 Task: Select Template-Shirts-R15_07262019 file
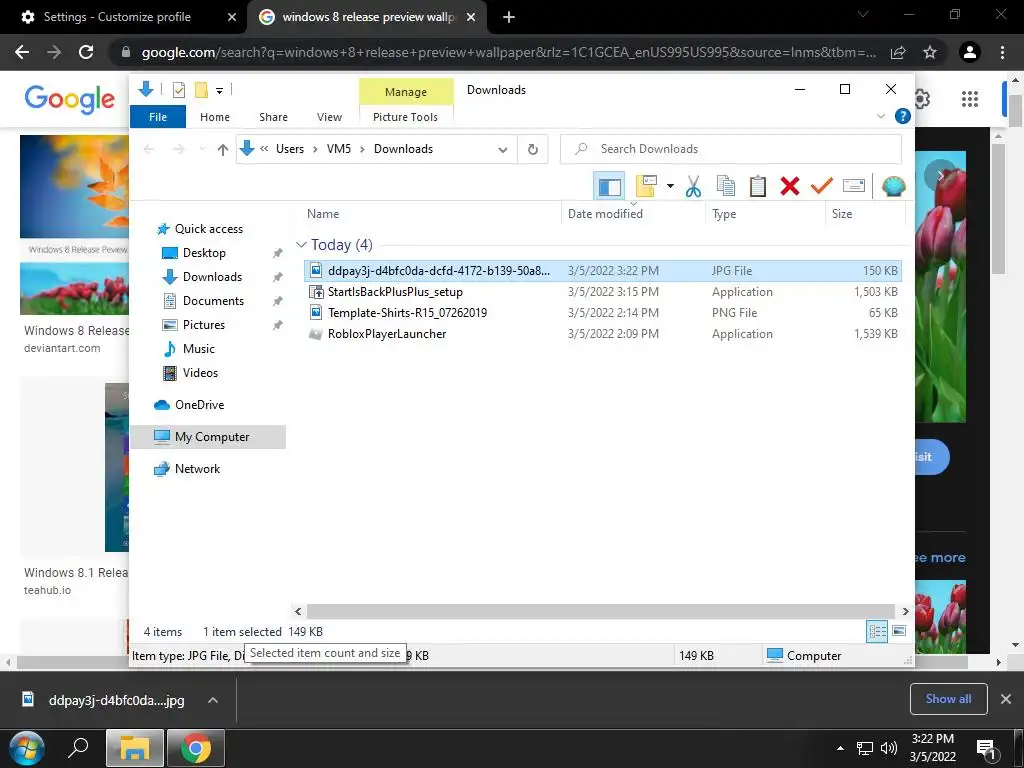[x=408, y=313]
